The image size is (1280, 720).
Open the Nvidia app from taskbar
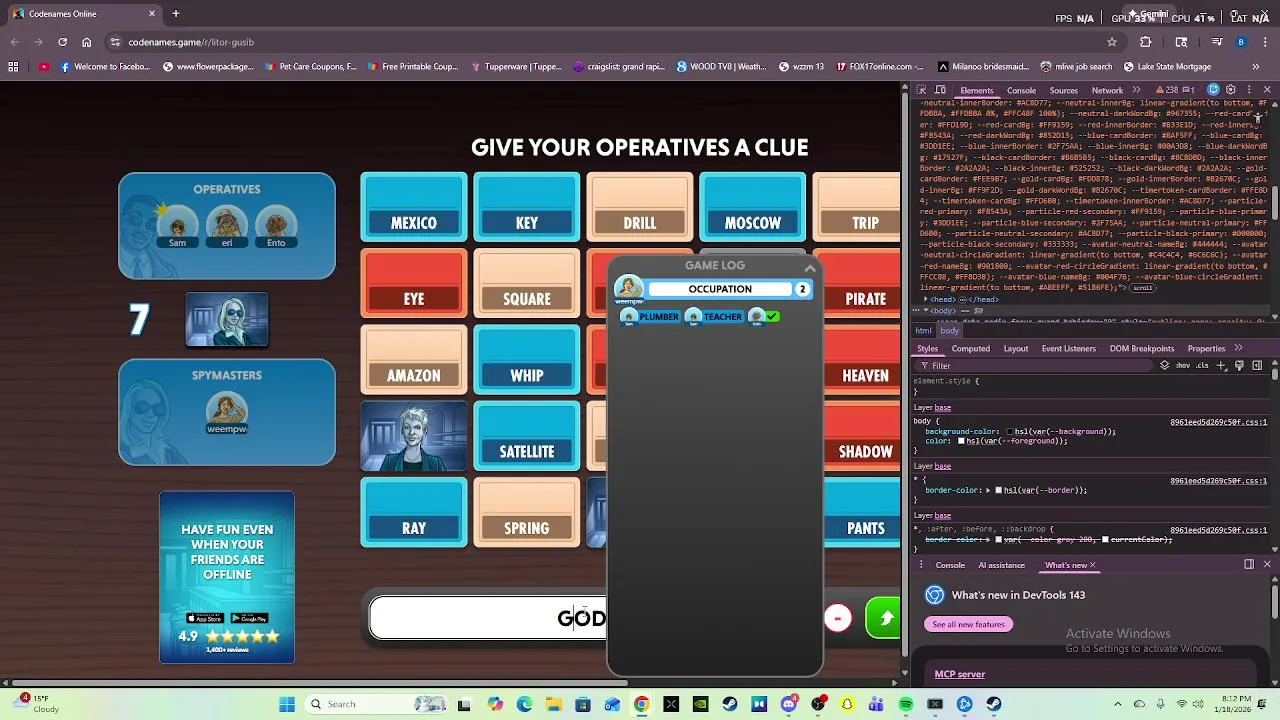700,704
